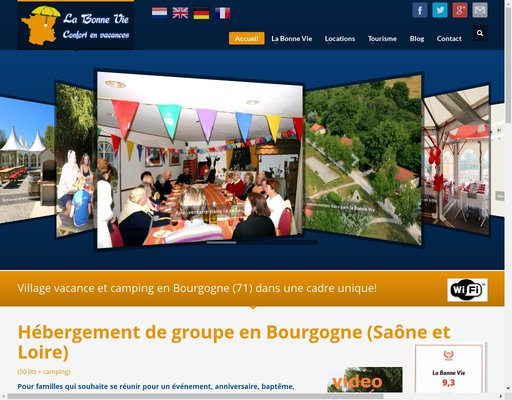Expand the Locations menu

click(x=340, y=39)
